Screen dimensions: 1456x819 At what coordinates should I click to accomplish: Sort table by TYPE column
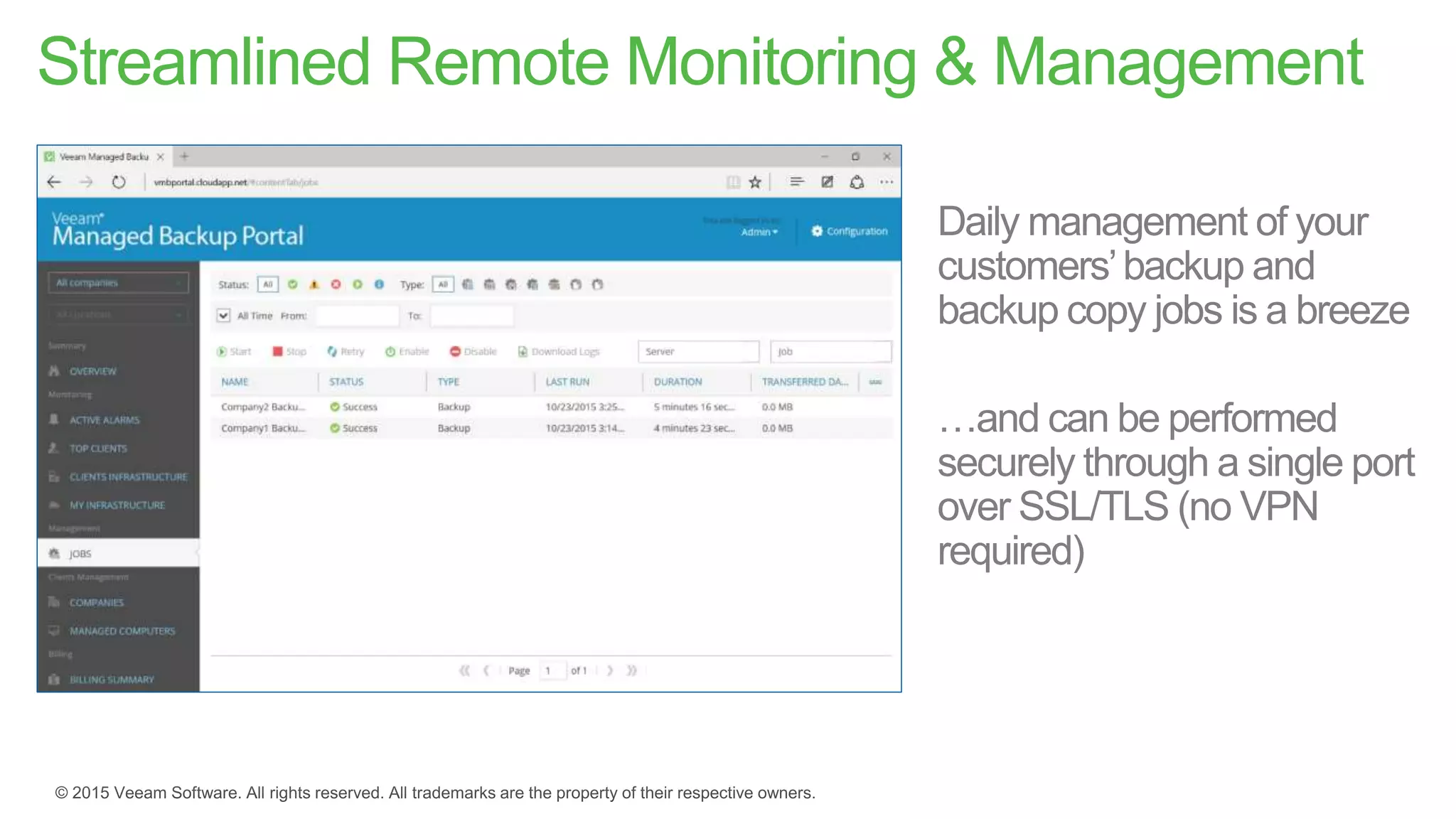449,382
